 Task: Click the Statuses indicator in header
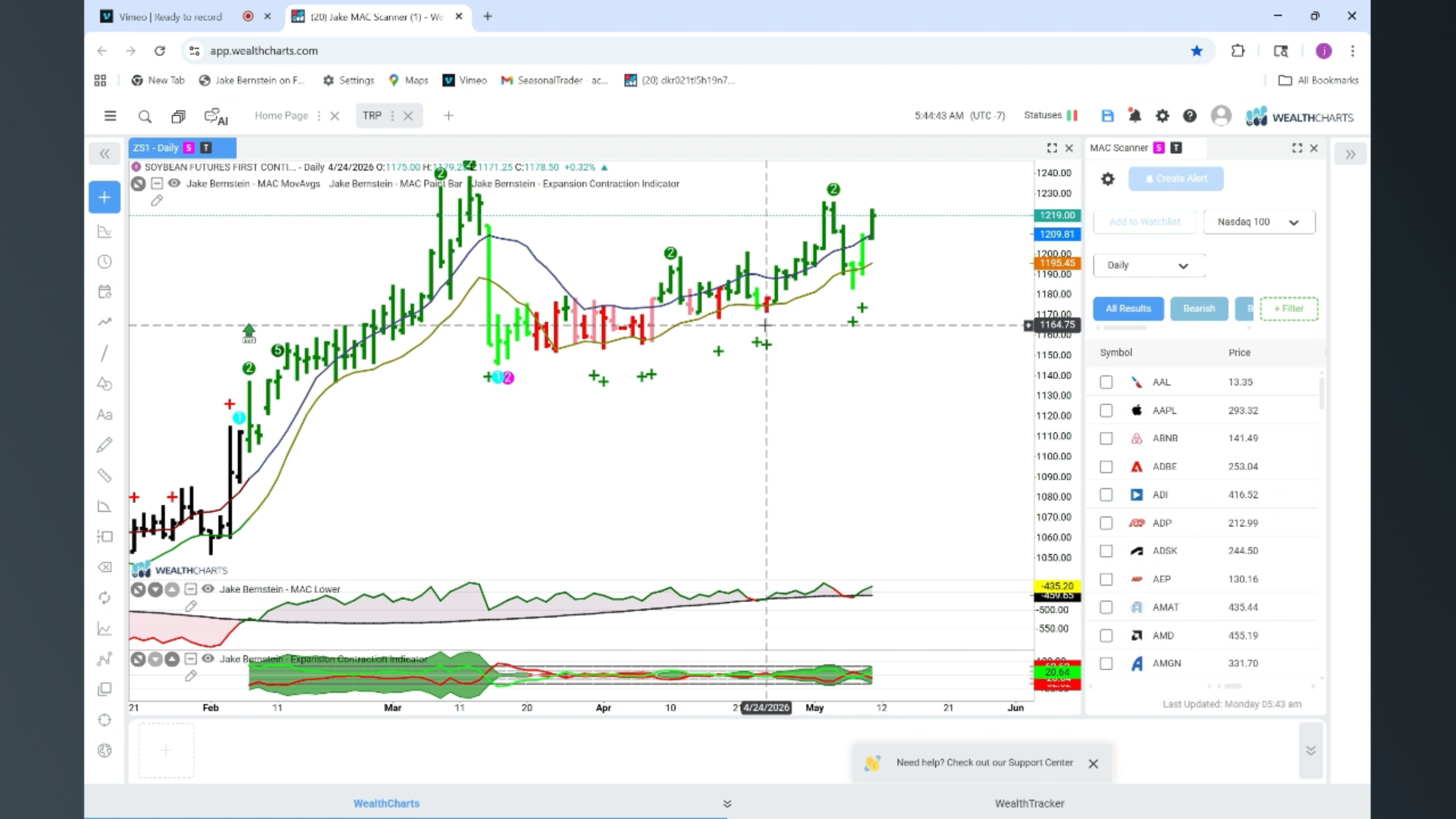click(x=1050, y=115)
